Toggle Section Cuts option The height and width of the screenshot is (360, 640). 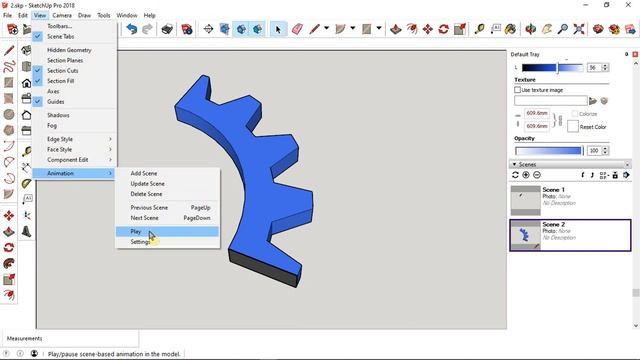click(62, 71)
